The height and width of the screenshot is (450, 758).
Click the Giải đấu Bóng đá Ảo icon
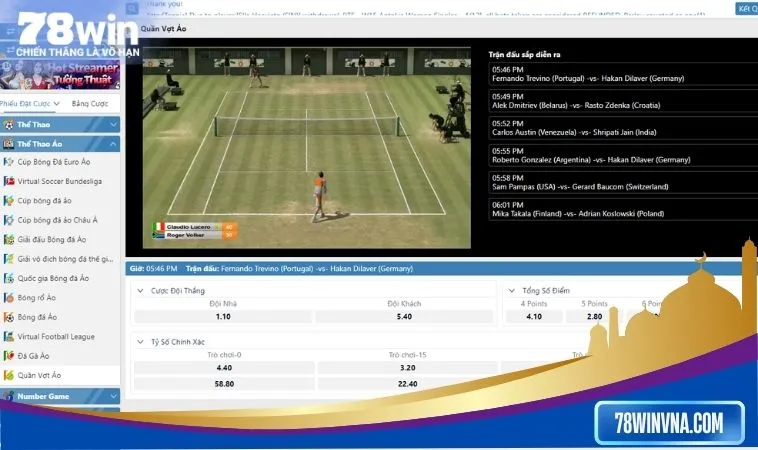click(x=9, y=240)
